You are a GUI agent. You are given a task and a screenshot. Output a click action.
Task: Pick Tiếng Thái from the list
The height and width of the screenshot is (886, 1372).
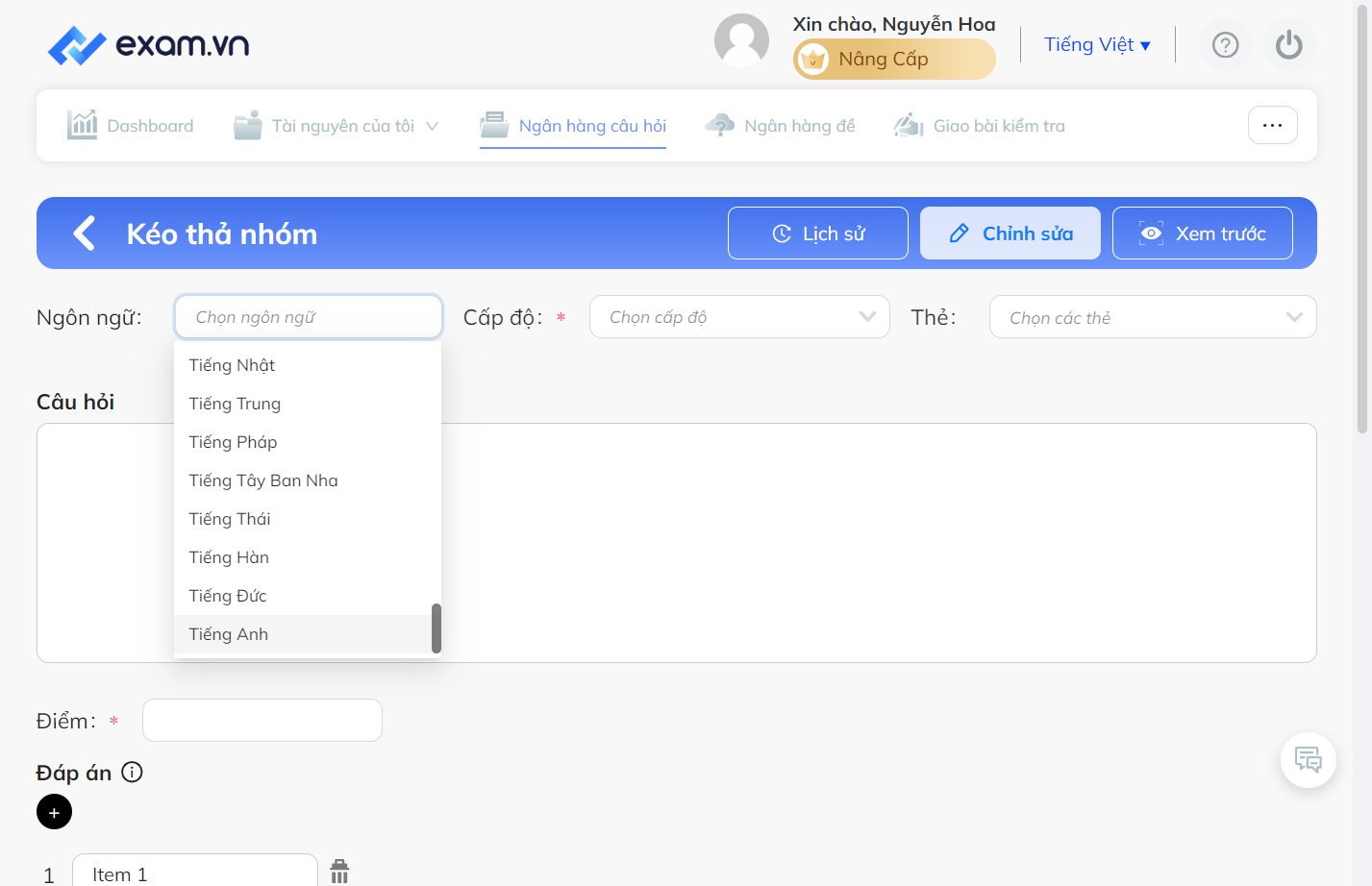click(x=308, y=519)
